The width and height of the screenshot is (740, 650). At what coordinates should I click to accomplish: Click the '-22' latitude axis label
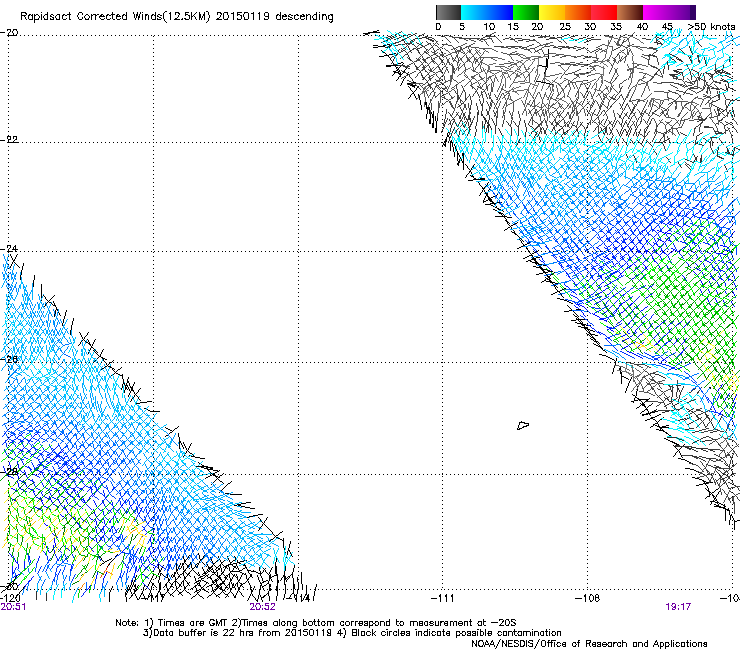9,140
